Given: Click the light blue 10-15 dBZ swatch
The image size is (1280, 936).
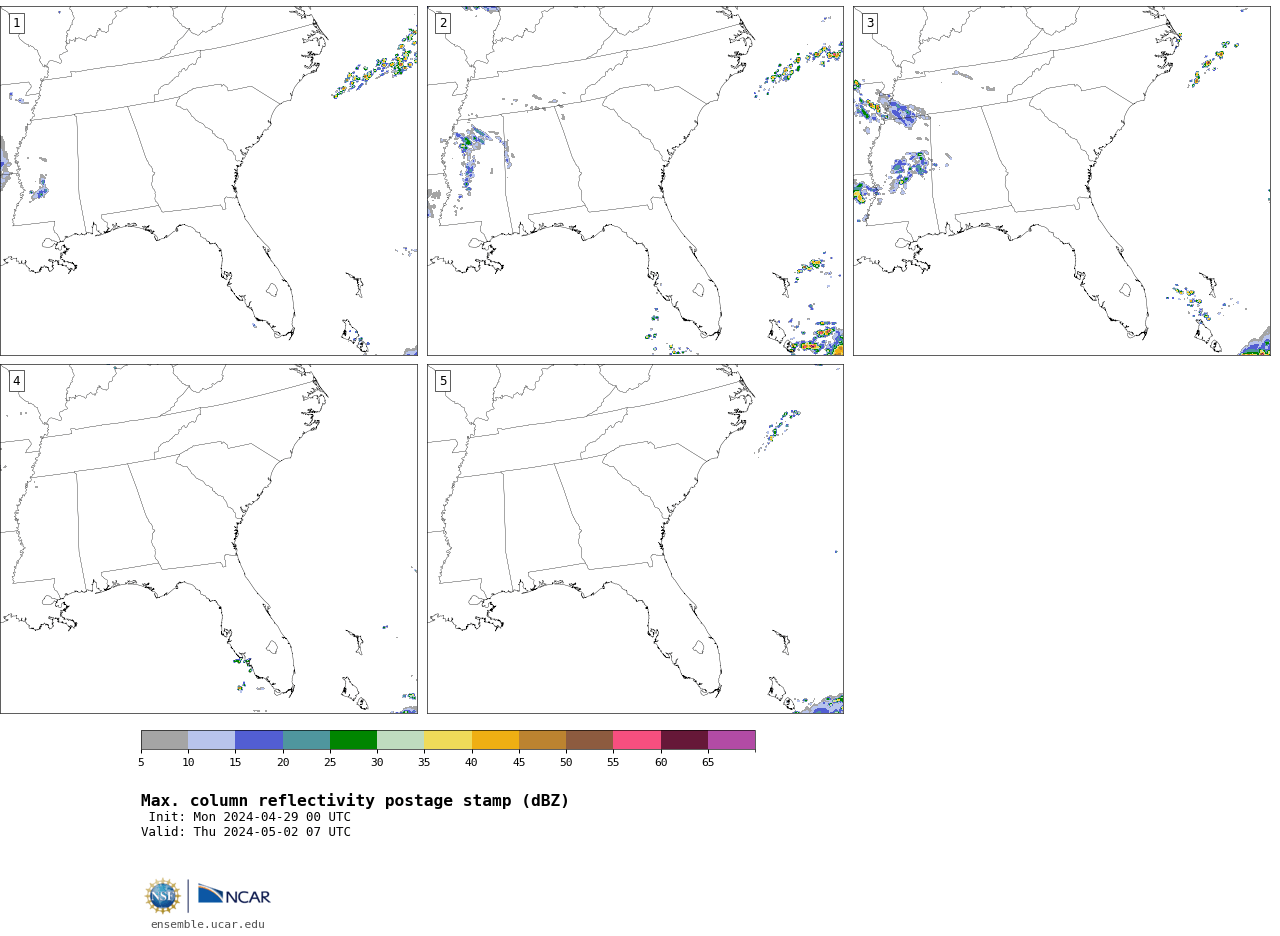Looking at the screenshot, I should pos(212,740).
